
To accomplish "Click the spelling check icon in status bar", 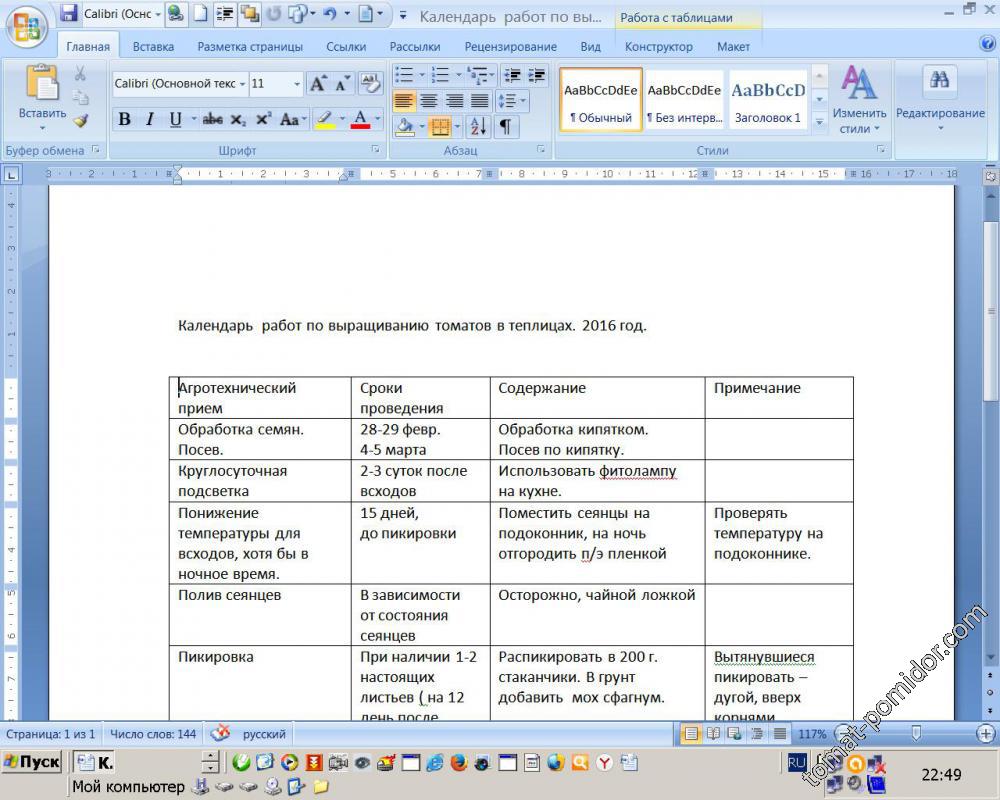I will [221, 734].
